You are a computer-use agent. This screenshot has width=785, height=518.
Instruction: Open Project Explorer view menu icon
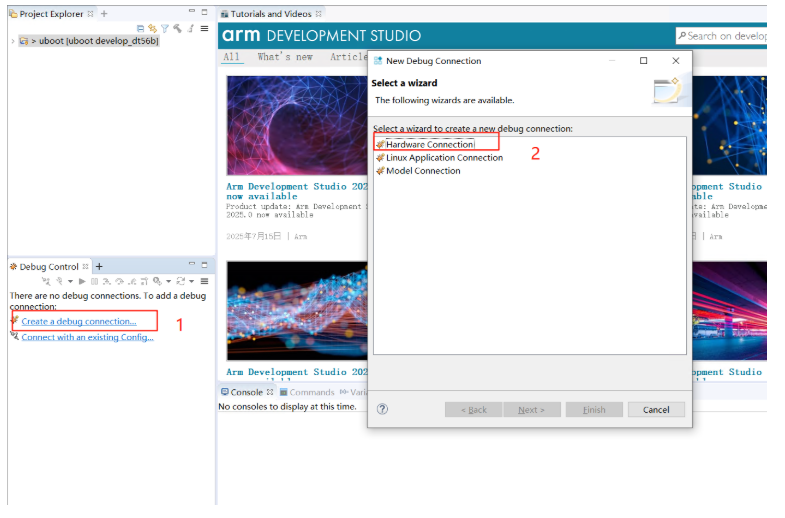(x=204, y=29)
